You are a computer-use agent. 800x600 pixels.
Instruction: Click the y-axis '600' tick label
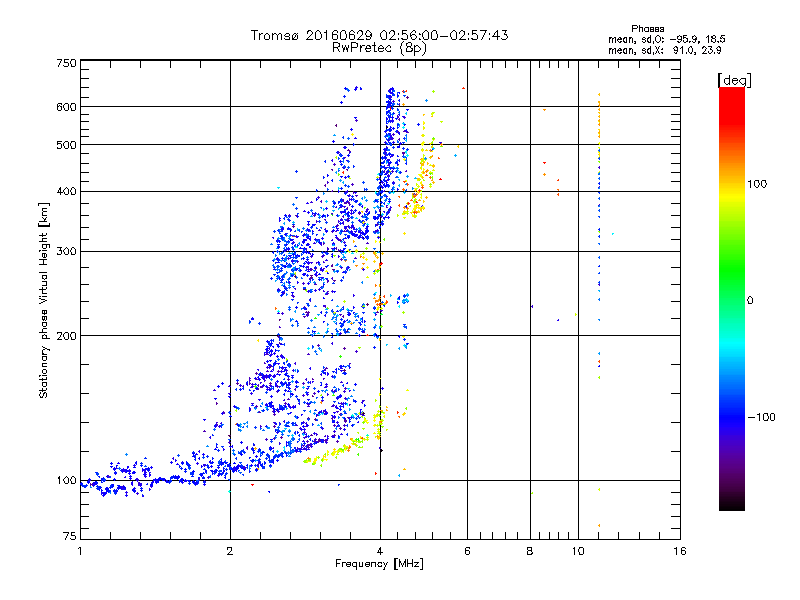tap(66, 107)
